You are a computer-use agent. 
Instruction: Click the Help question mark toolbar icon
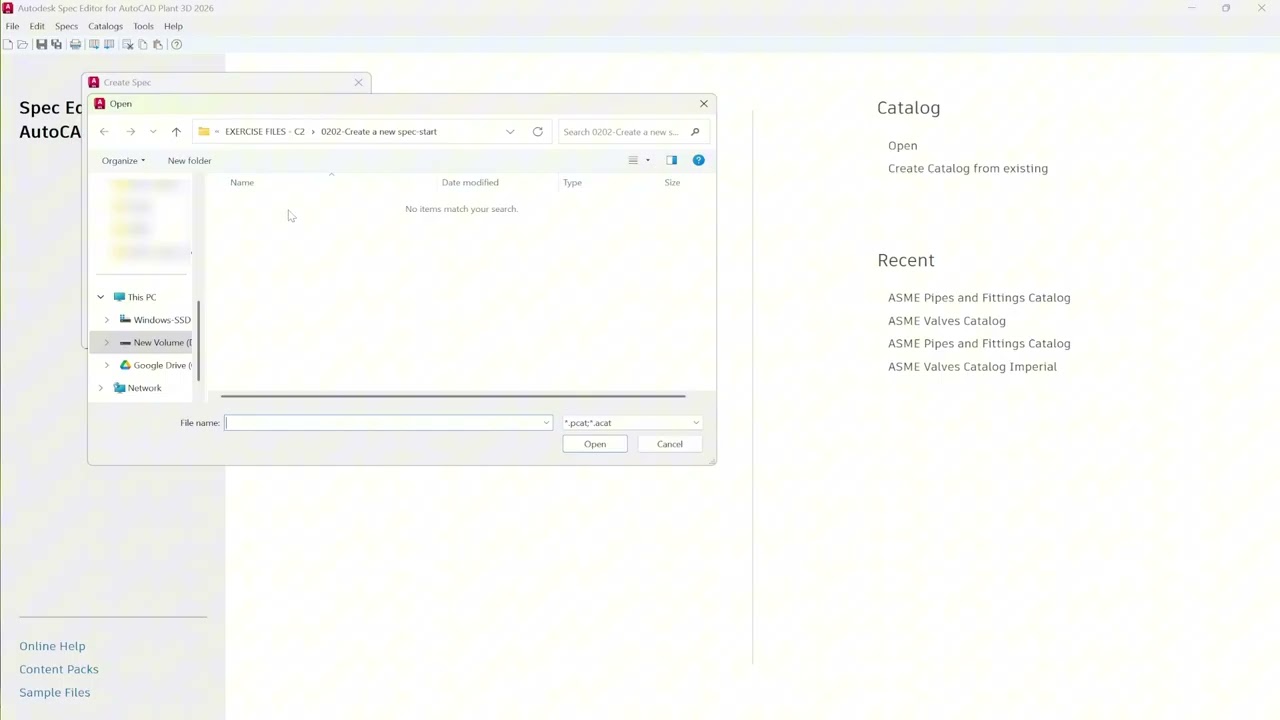pyautogui.click(x=177, y=44)
